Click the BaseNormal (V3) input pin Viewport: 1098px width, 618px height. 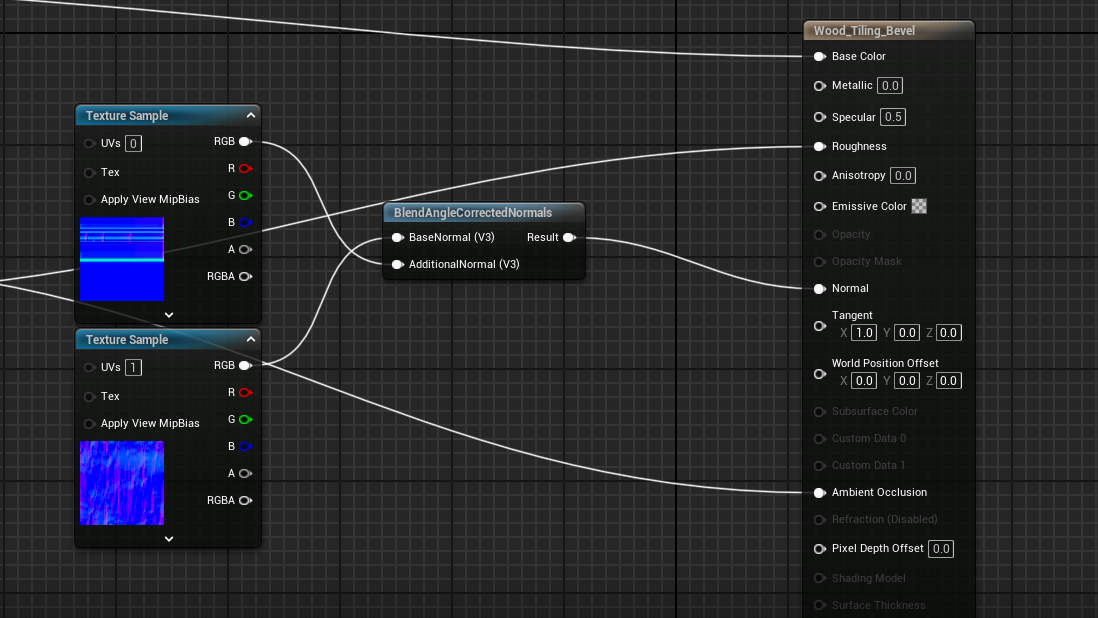[x=398, y=238]
